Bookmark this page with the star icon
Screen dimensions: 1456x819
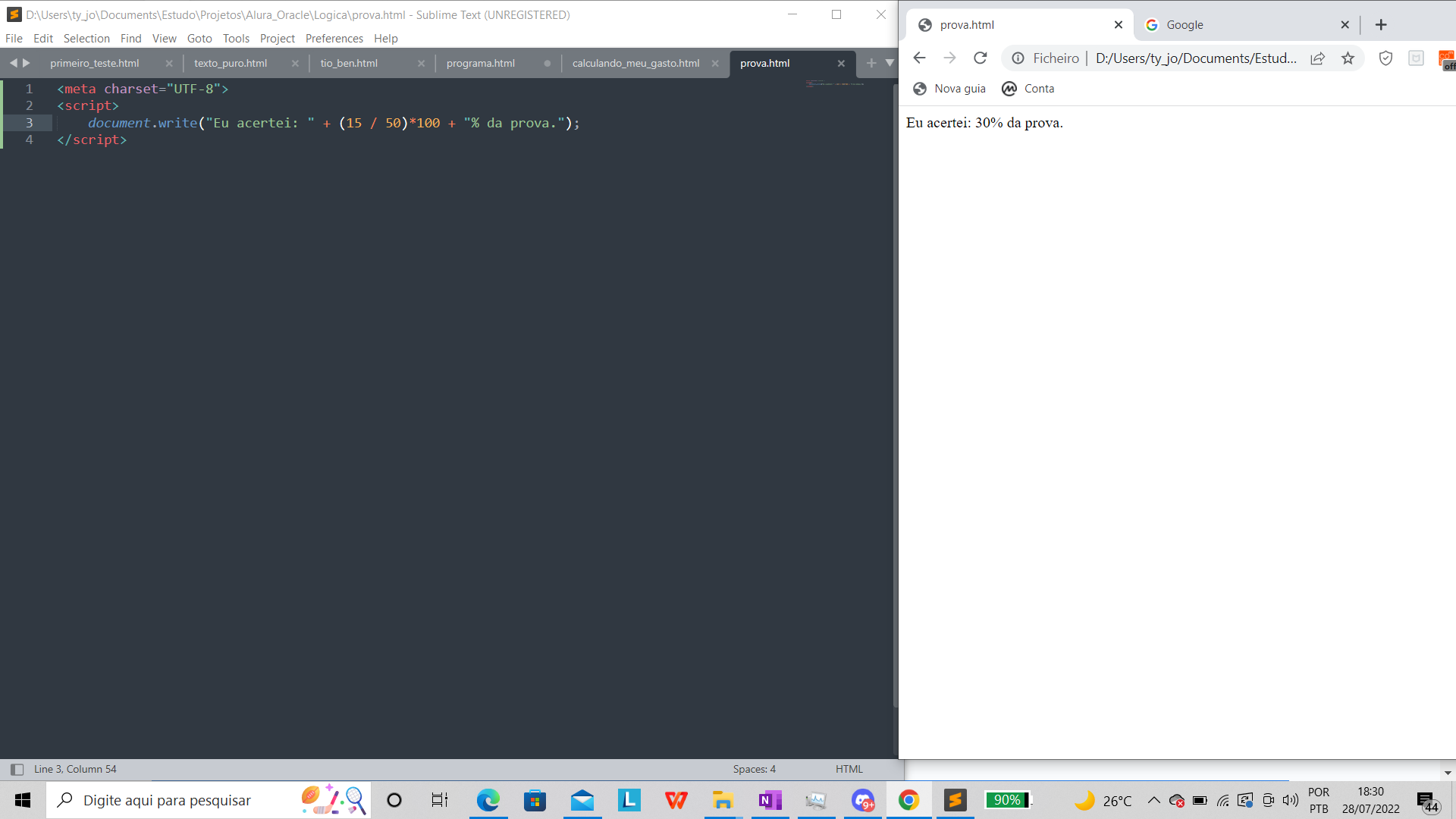(1348, 58)
